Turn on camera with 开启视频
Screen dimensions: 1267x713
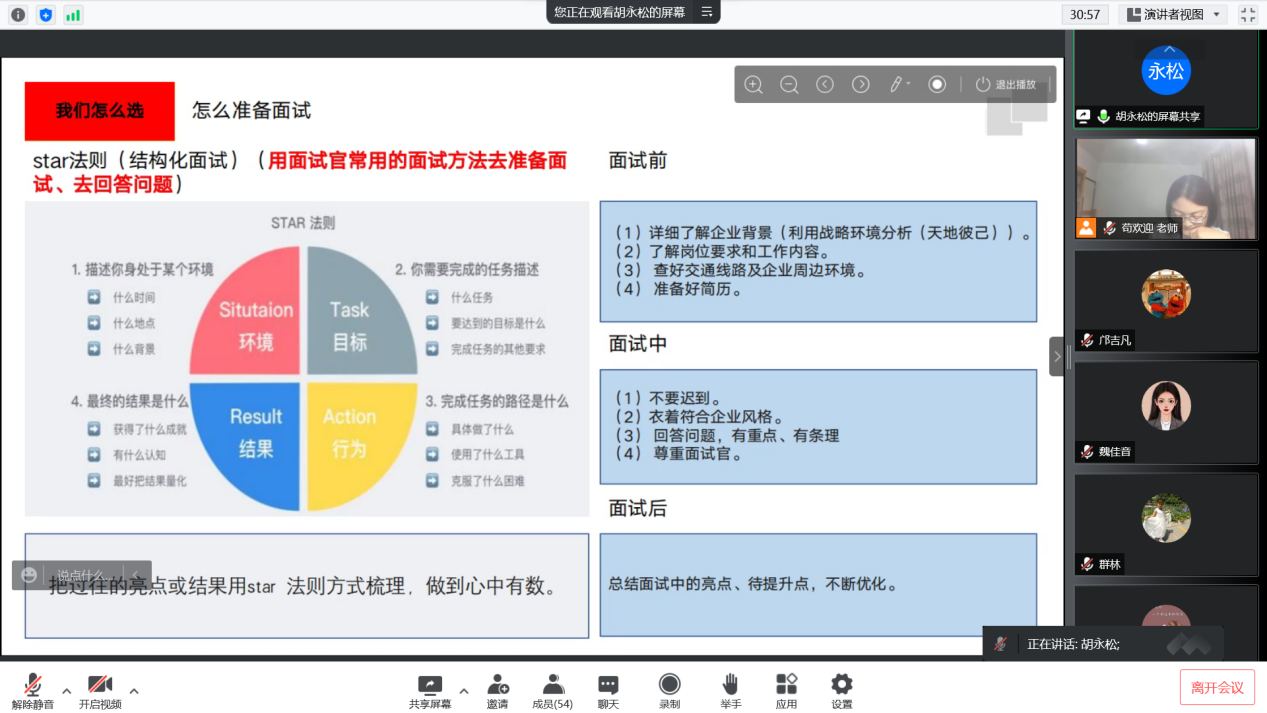pos(100,690)
